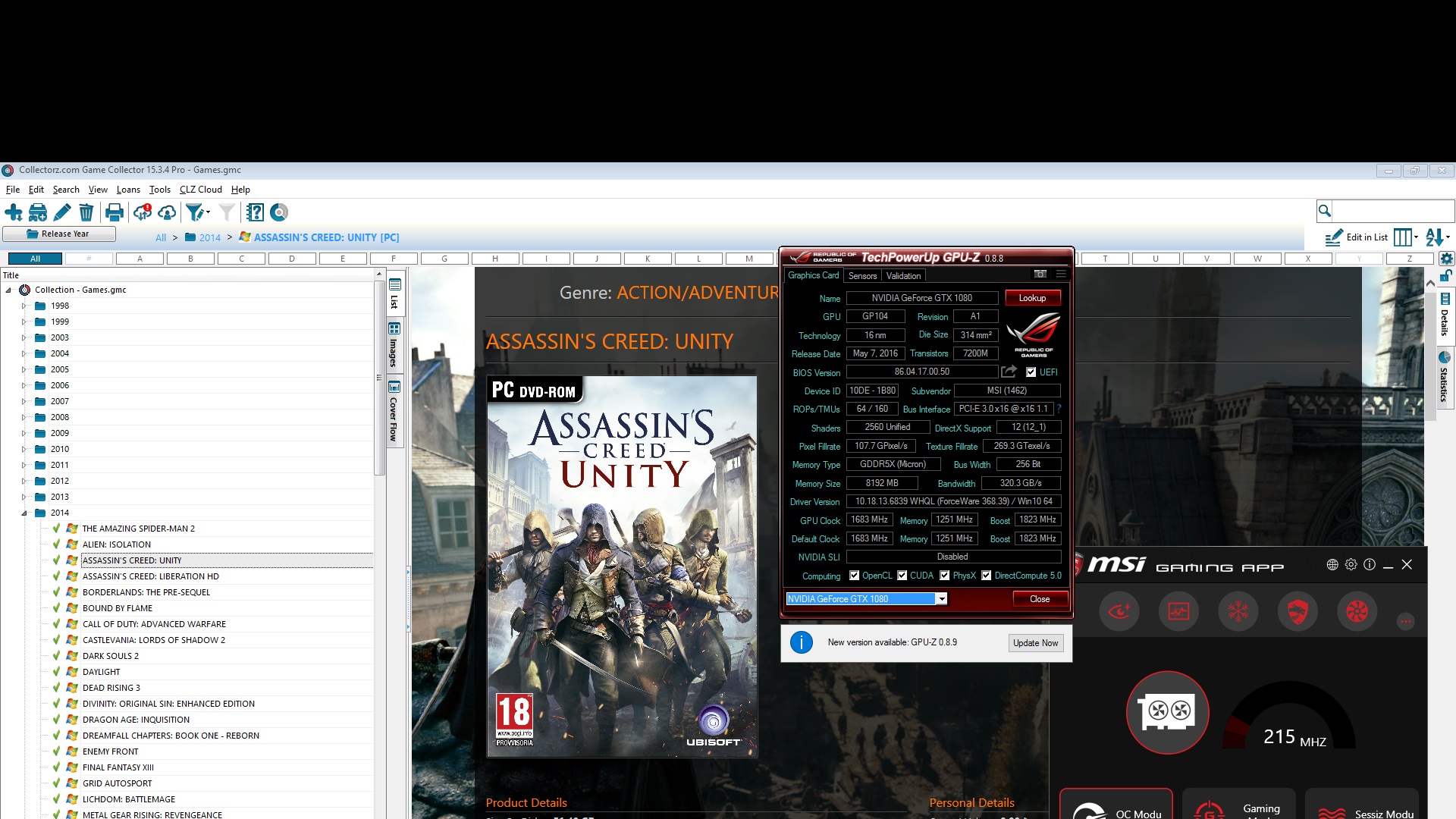Open the Loans menu
The height and width of the screenshot is (819, 1456).
(x=128, y=190)
